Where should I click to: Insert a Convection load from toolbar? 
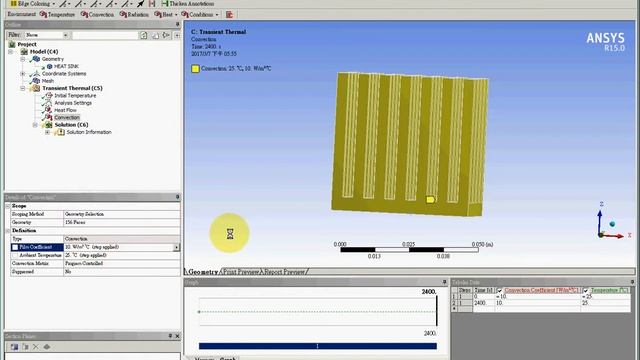click(97, 15)
